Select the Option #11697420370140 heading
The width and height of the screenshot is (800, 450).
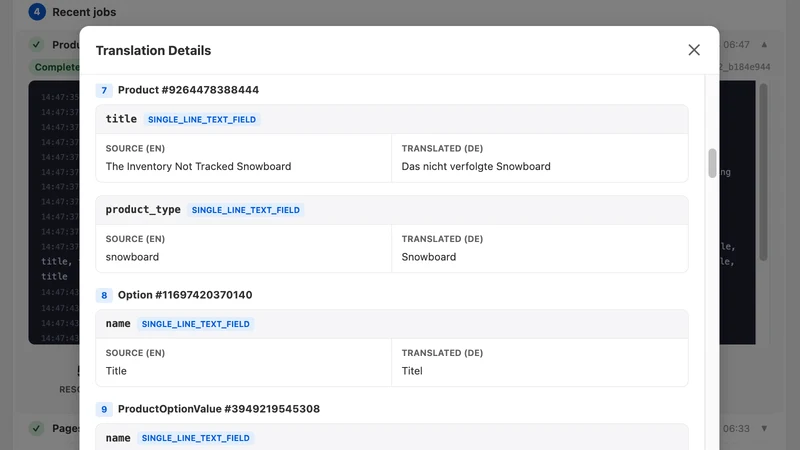click(185, 295)
